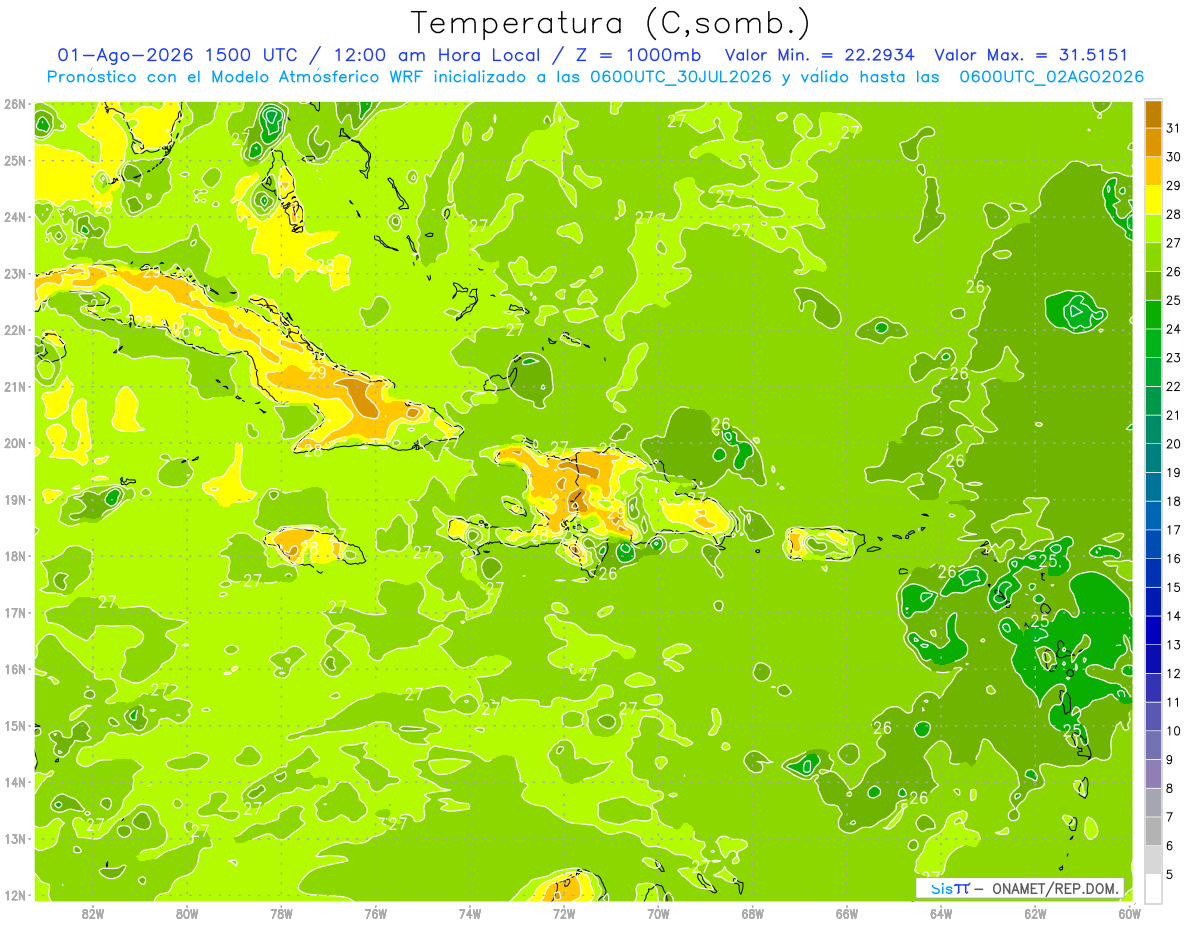Click longitude axis label "74W"
1200x927 pixels.
click(470, 914)
